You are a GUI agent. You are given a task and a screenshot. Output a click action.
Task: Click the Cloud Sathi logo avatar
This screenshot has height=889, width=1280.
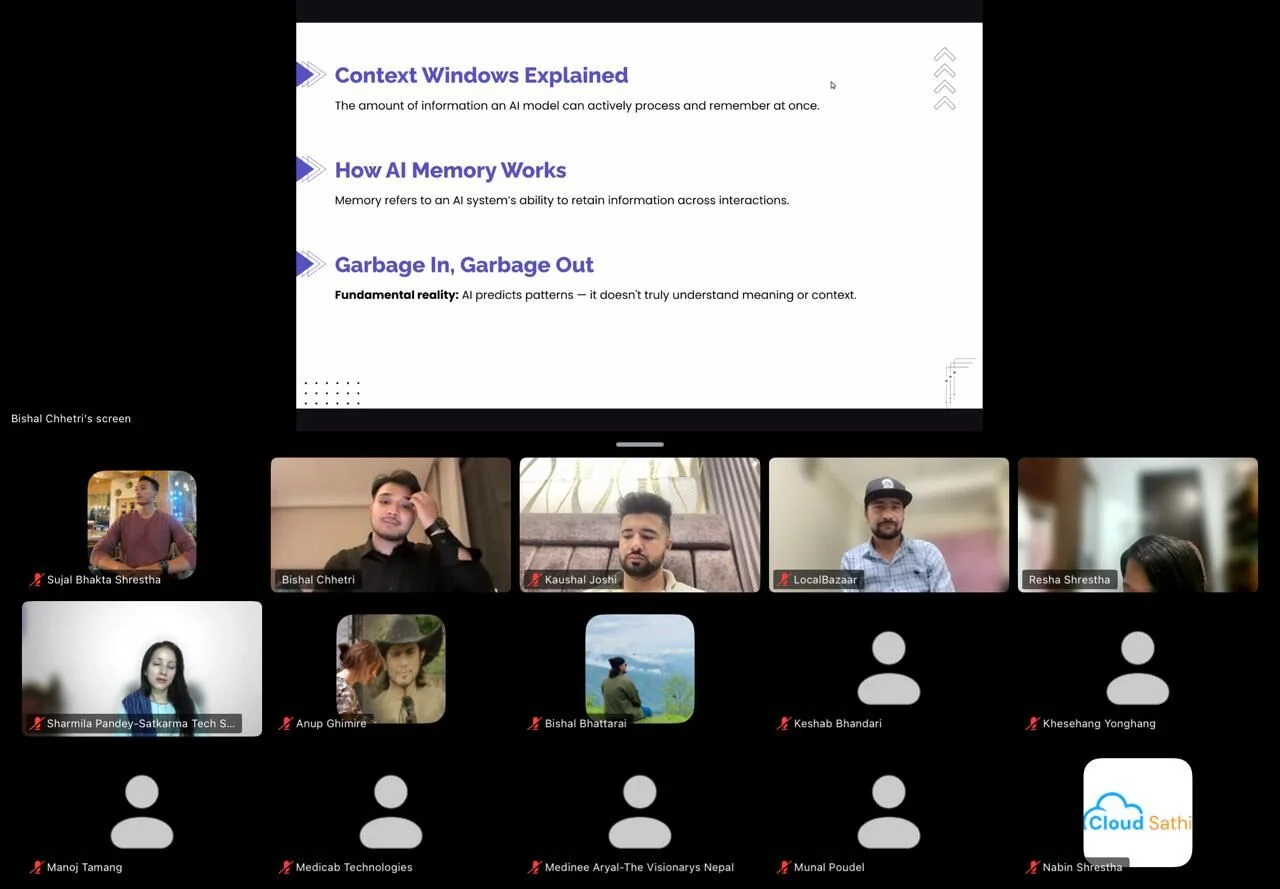point(1138,812)
